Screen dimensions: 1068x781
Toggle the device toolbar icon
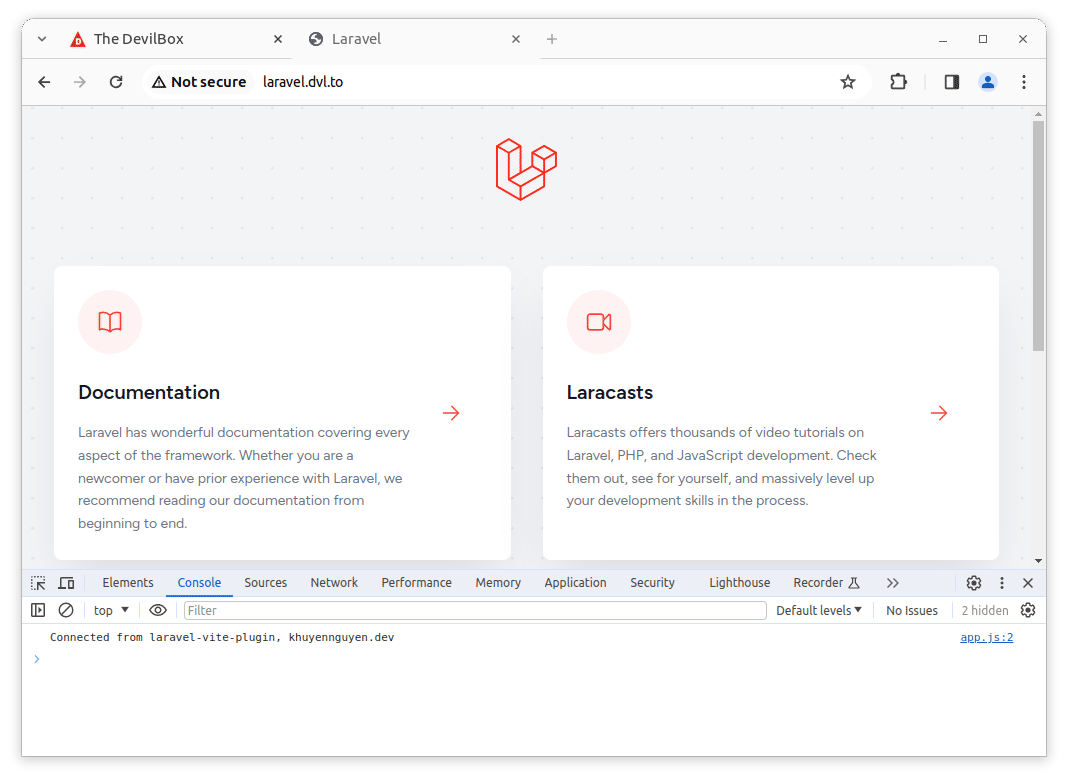[66, 583]
